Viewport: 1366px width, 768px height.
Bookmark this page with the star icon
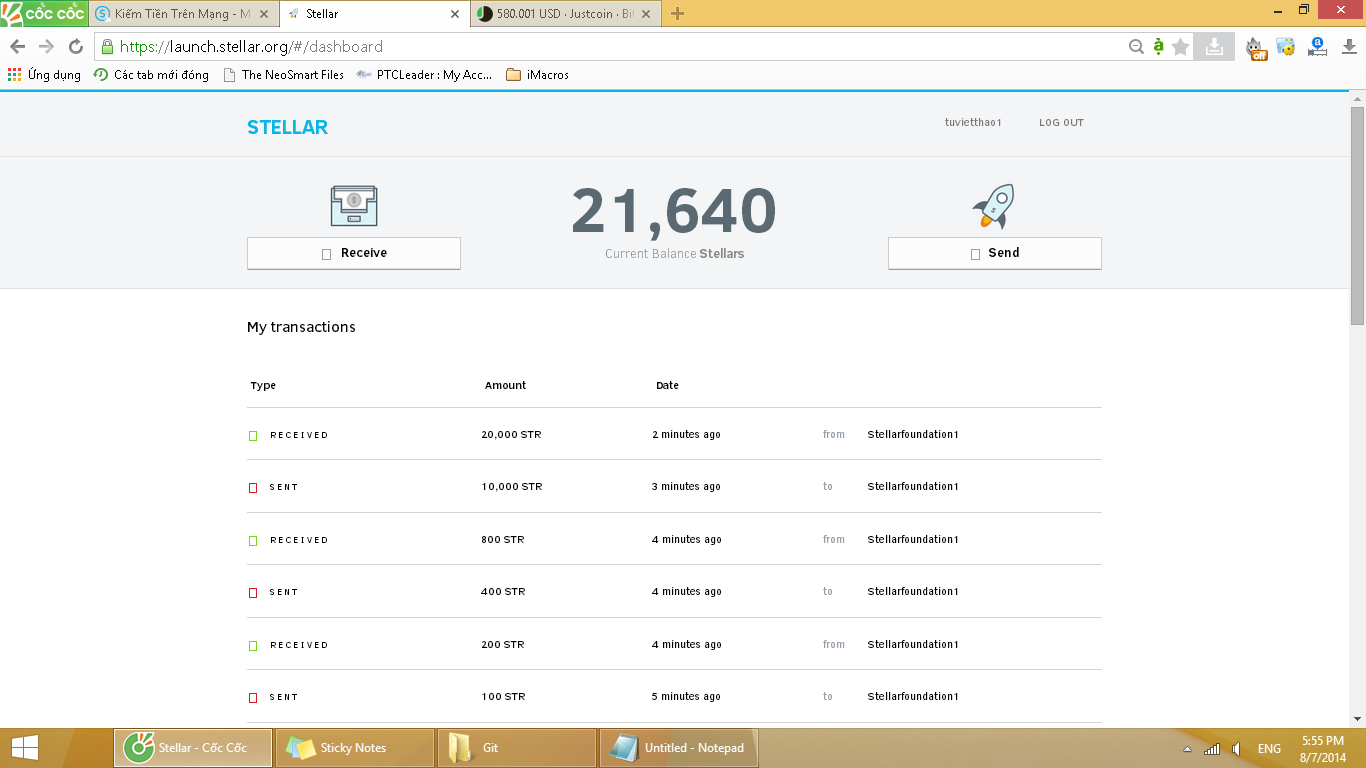point(1181,46)
